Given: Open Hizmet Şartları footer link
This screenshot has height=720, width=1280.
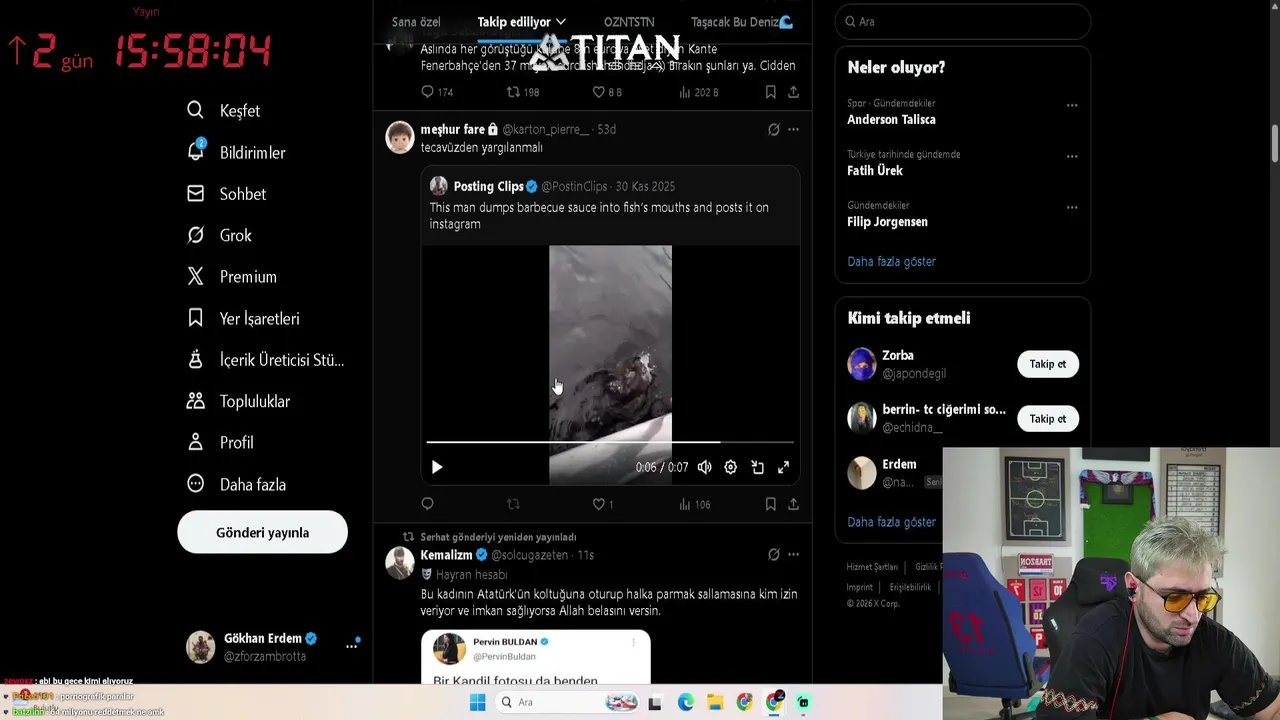Looking at the screenshot, I should 872,567.
